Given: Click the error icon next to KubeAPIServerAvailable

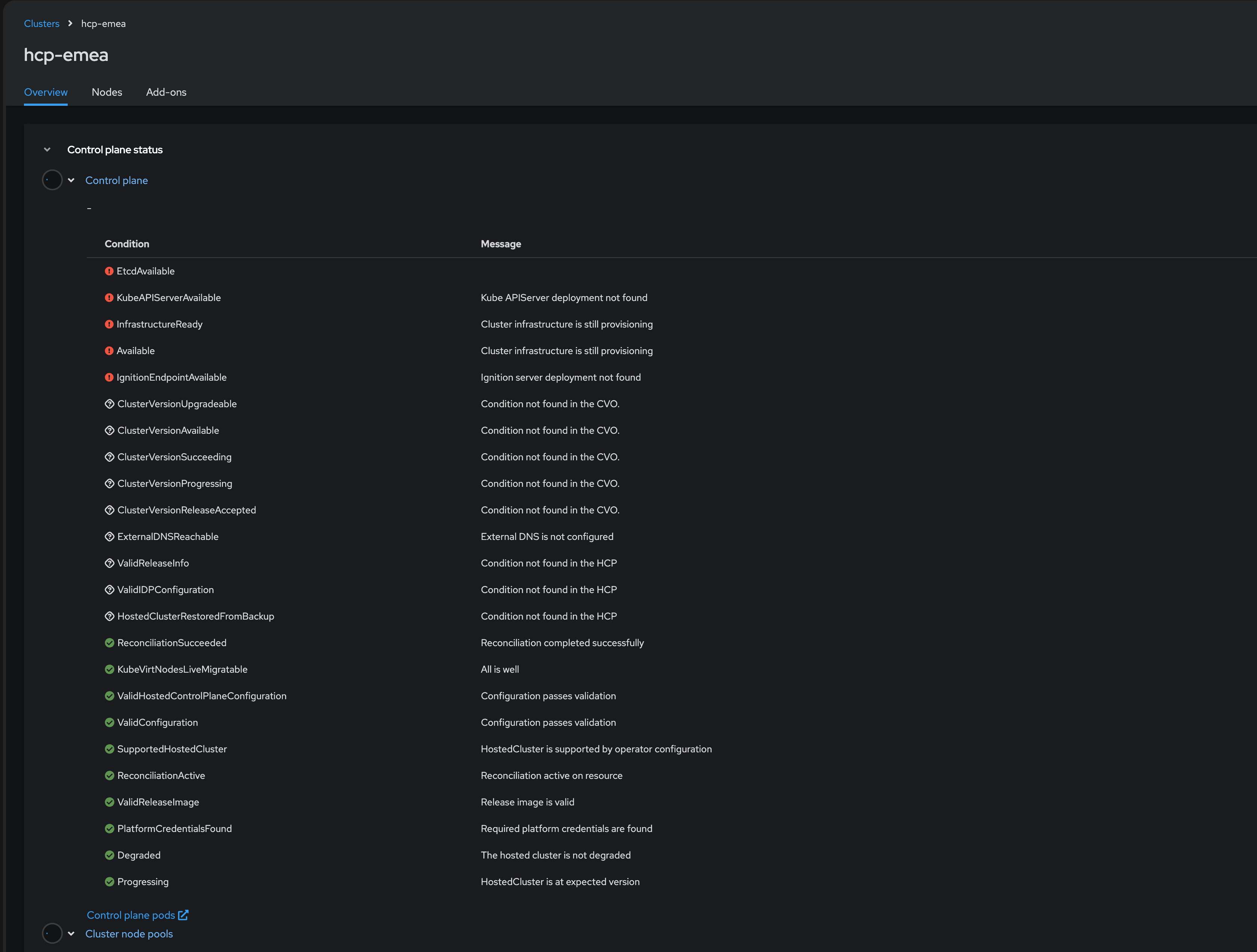Looking at the screenshot, I should pos(109,298).
